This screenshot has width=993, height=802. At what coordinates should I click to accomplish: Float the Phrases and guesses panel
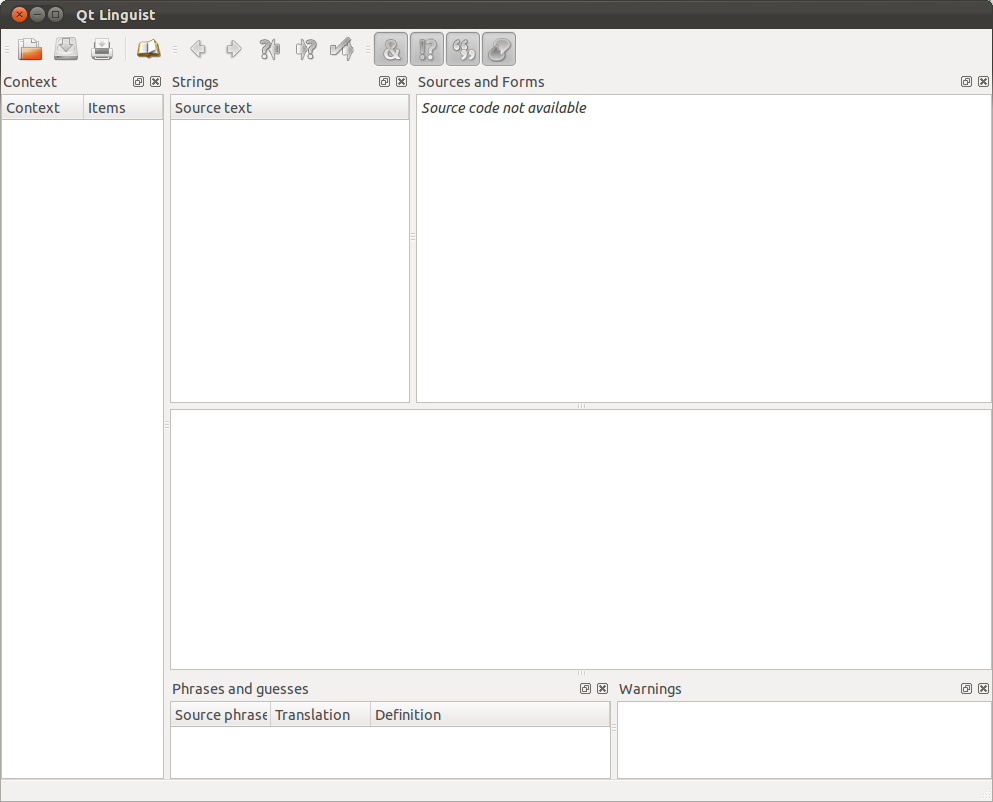pyautogui.click(x=585, y=689)
